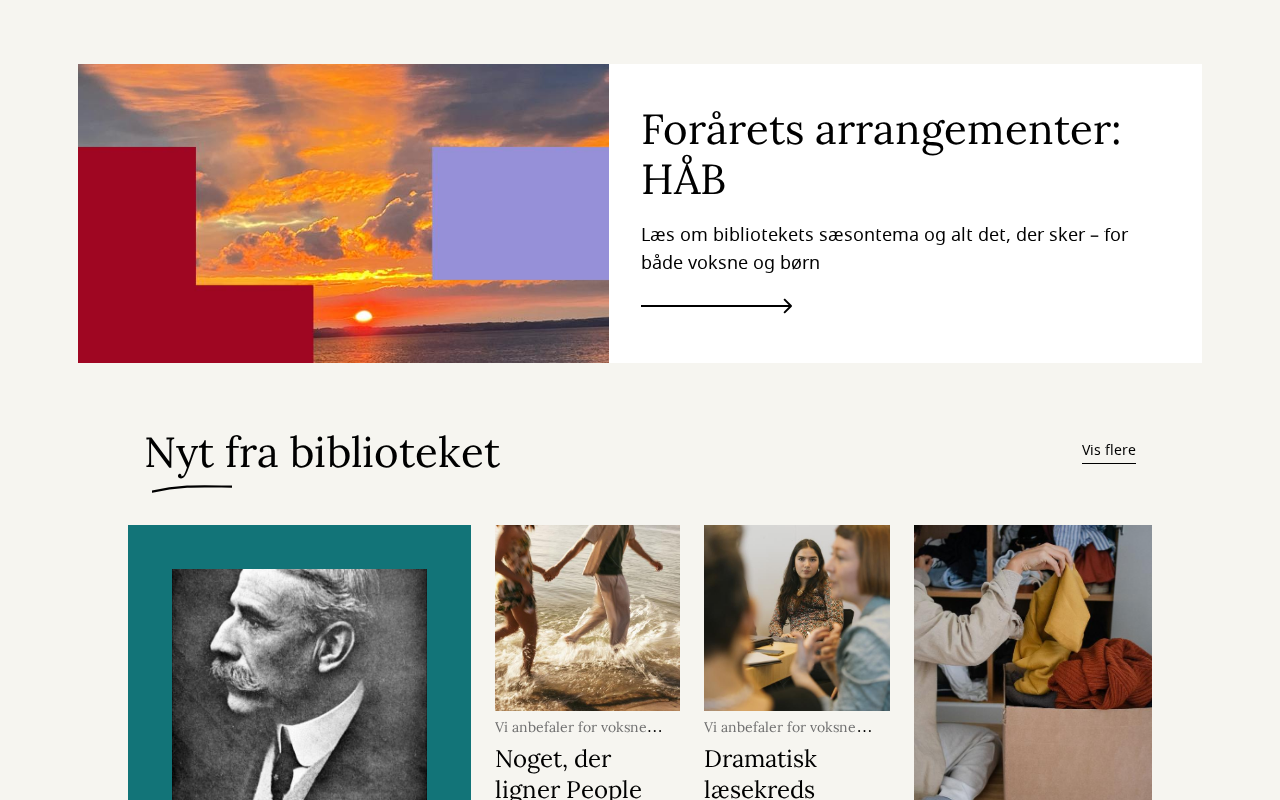Image resolution: width=1280 pixels, height=800 pixels.
Task: Click the setting sun in banner photo
Action: pos(363,317)
